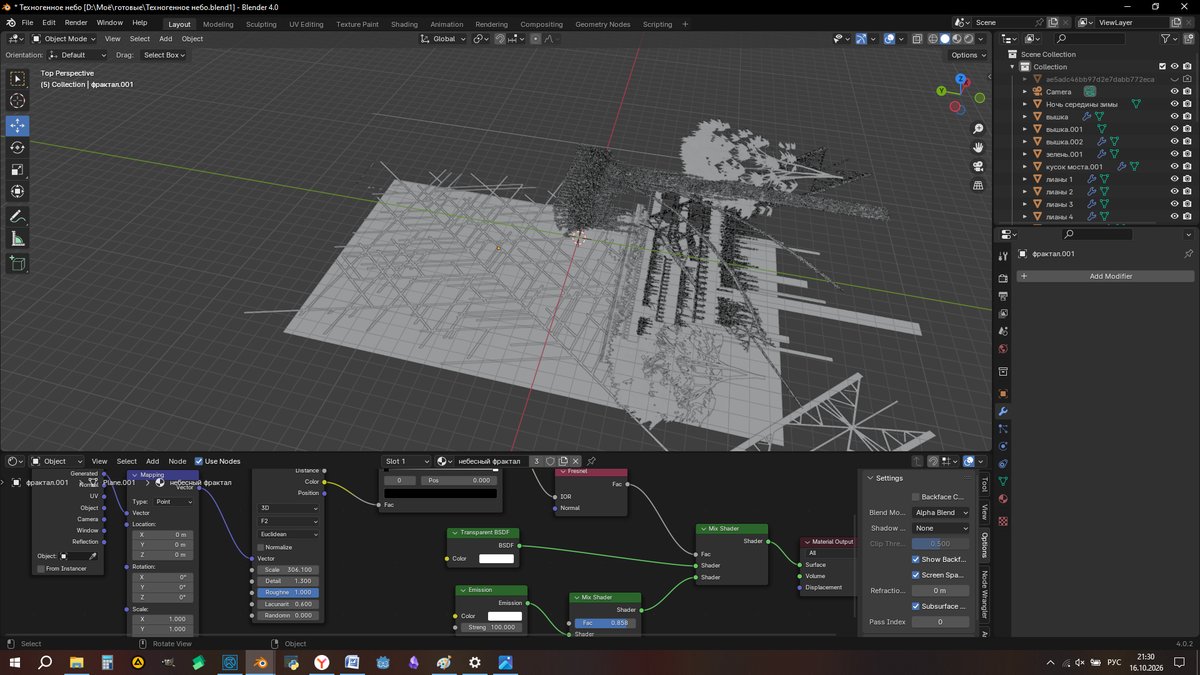Click the Emission node Color swatch
This screenshot has width=1200, height=675.
505,616
